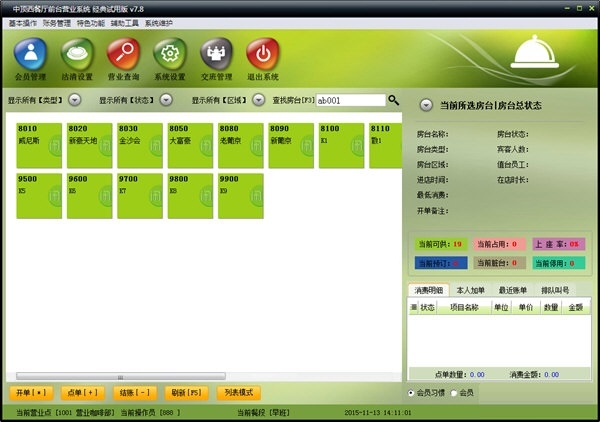Viewport: 600px width, 422px height.
Task: Open 系统设置 gear icon
Action: coord(170,55)
